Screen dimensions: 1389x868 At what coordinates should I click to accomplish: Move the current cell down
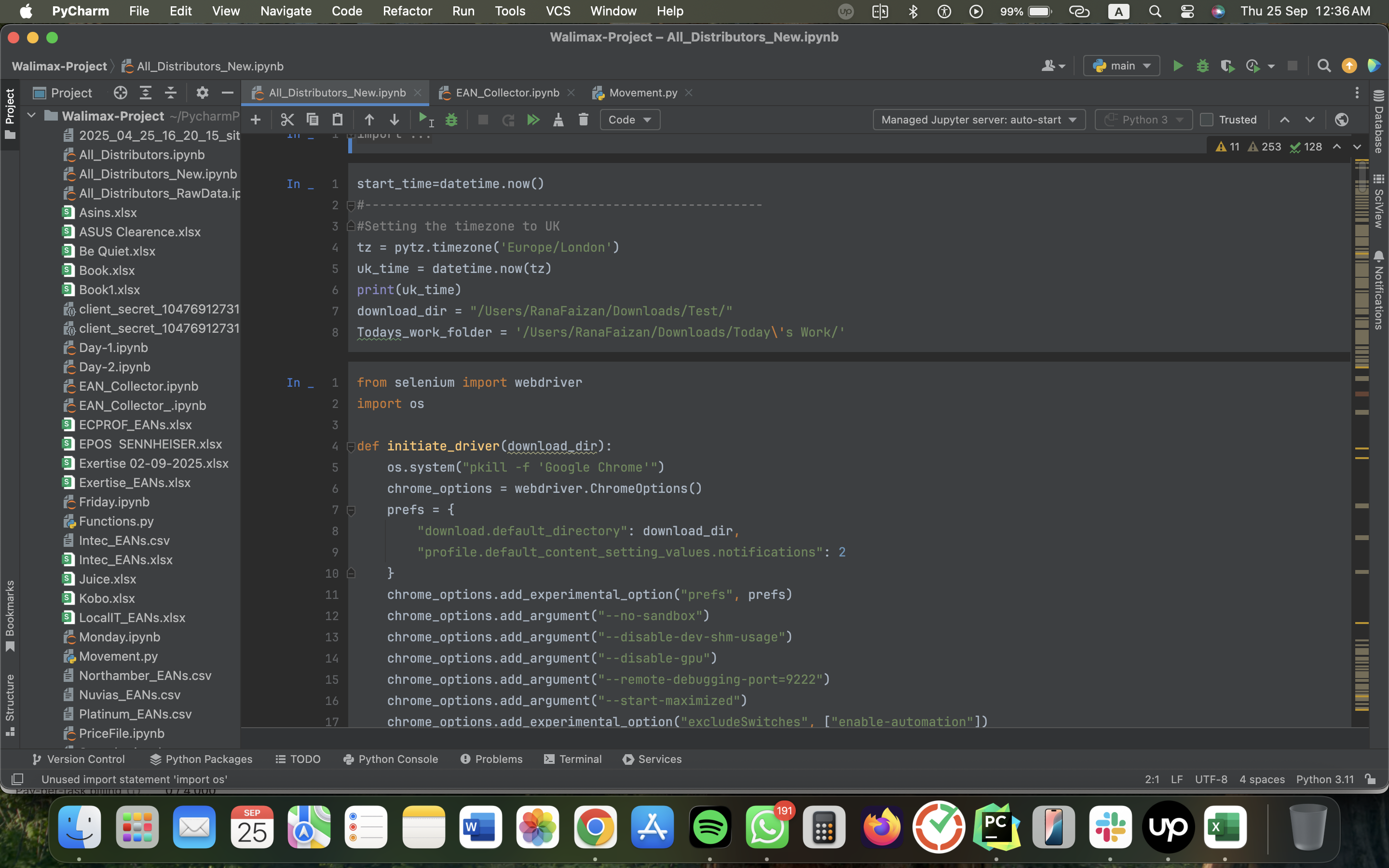(x=395, y=120)
